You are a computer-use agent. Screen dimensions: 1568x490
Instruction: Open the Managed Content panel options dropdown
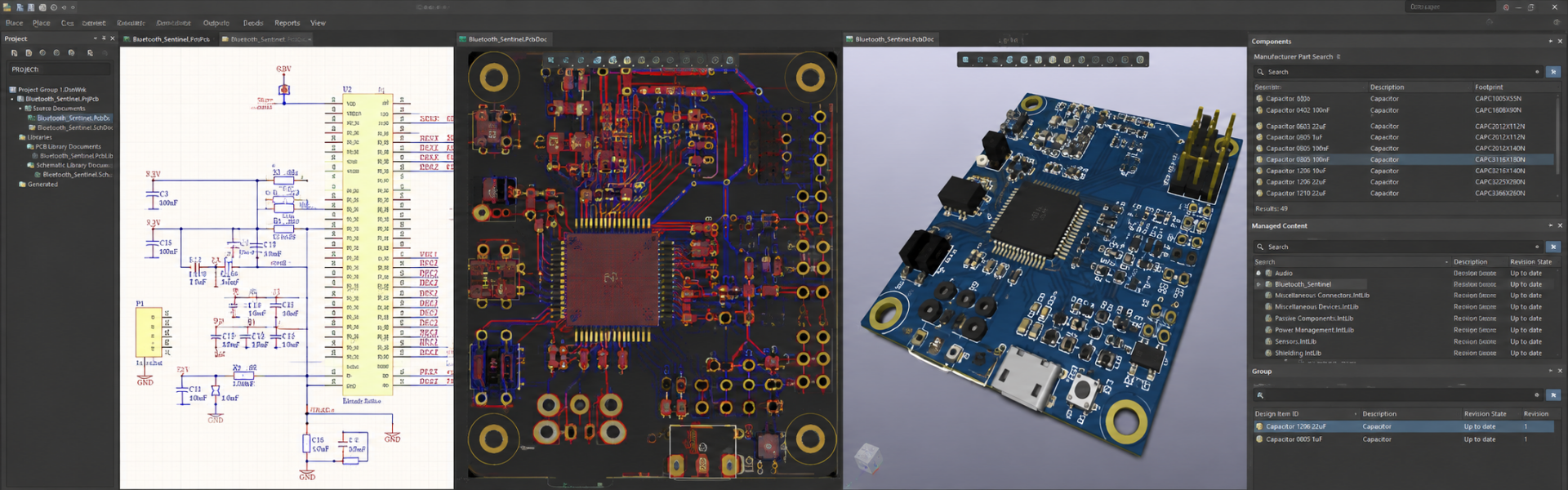pyautogui.click(x=1550, y=225)
